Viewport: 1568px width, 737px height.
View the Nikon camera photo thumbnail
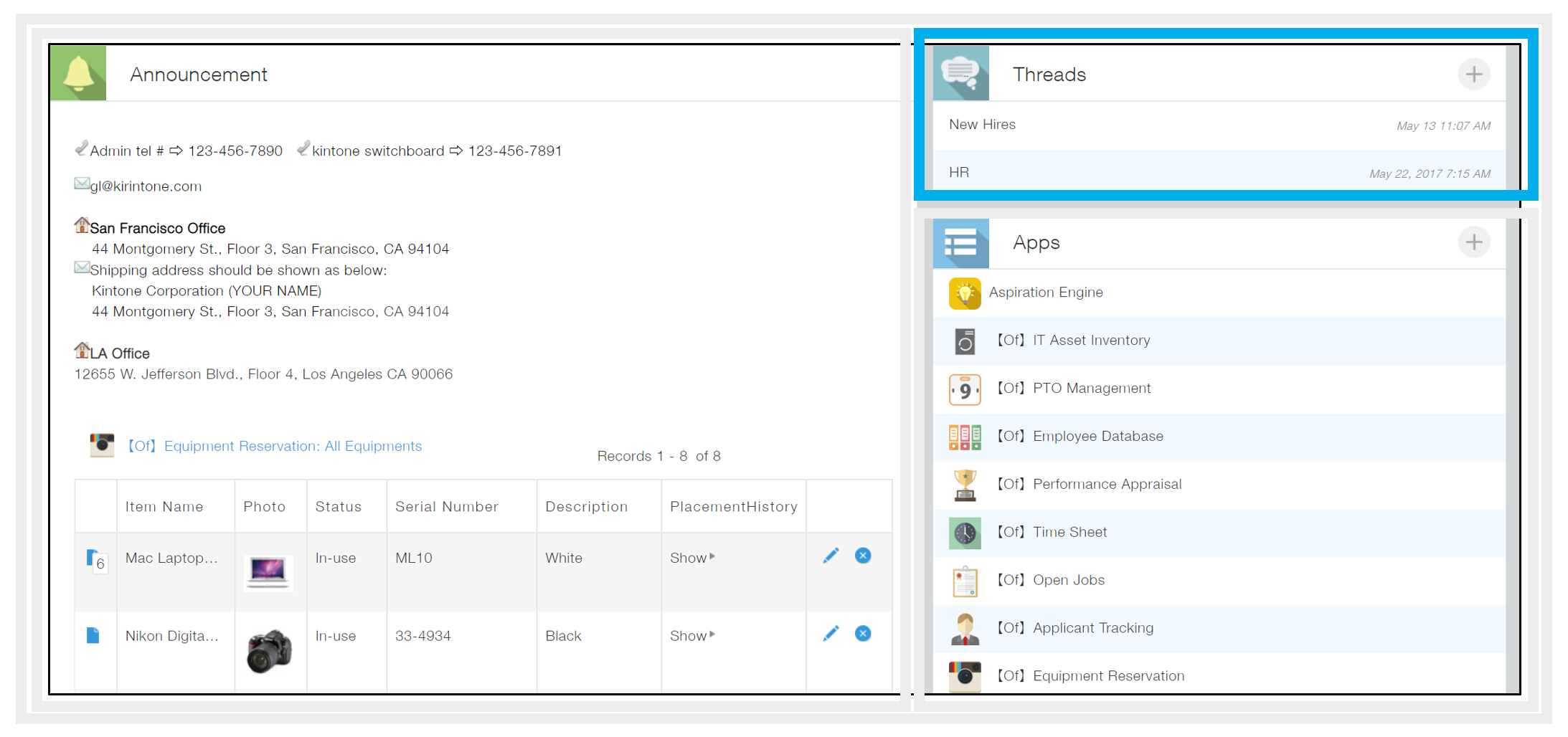click(x=269, y=651)
